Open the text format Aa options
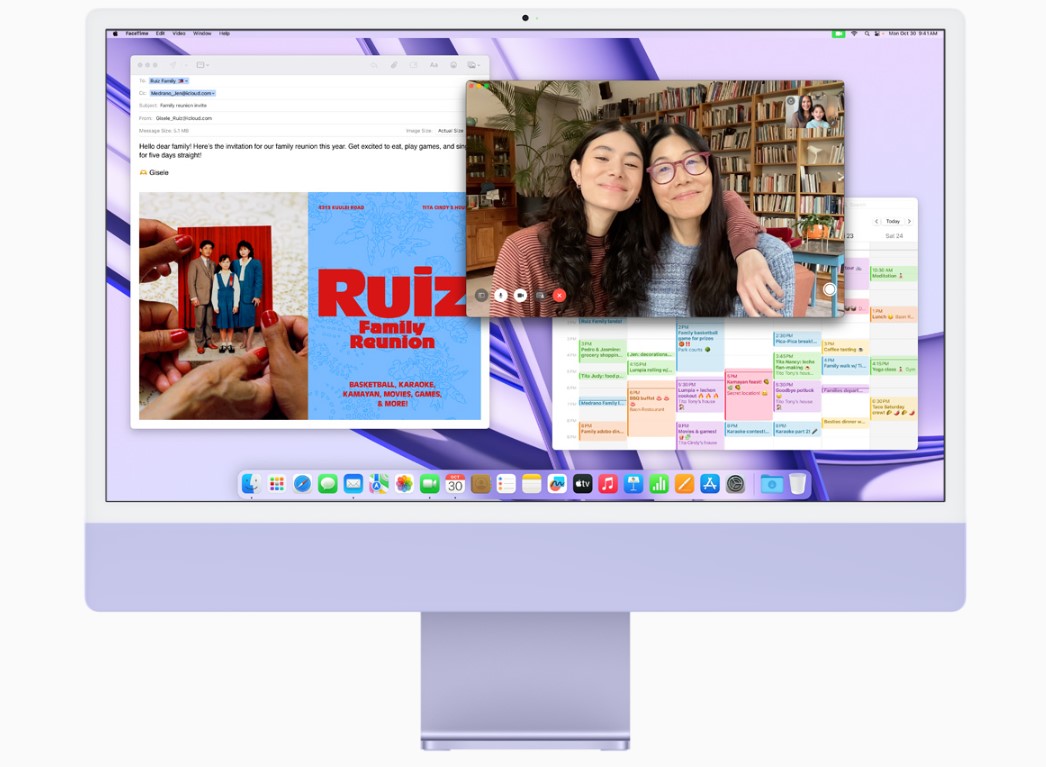This screenshot has height=767, width=1046. point(434,65)
